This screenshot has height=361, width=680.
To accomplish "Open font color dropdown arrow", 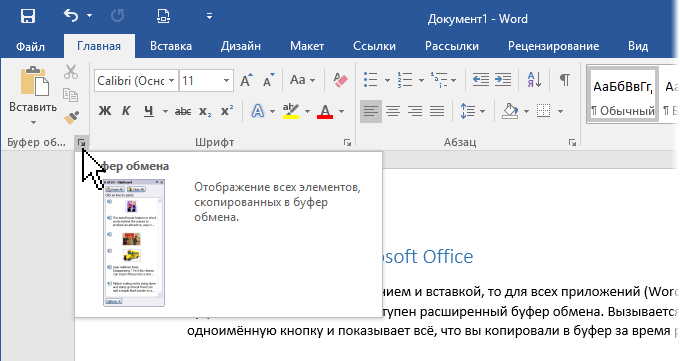I will pyautogui.click(x=341, y=112).
